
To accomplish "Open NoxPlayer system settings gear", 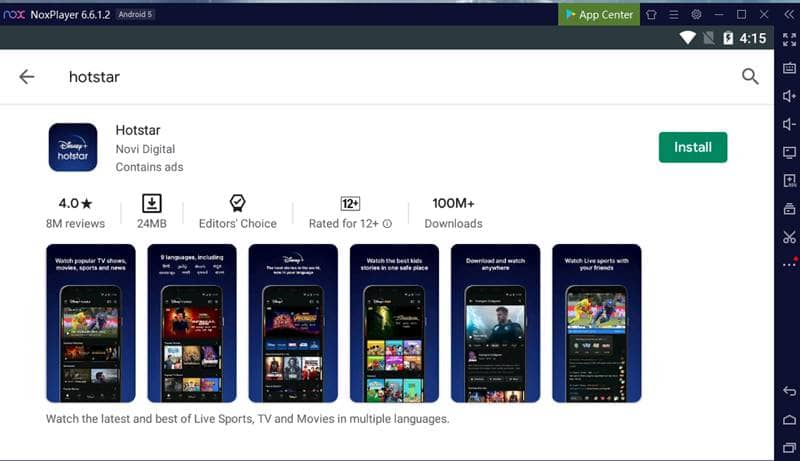I will pyautogui.click(x=696, y=15).
